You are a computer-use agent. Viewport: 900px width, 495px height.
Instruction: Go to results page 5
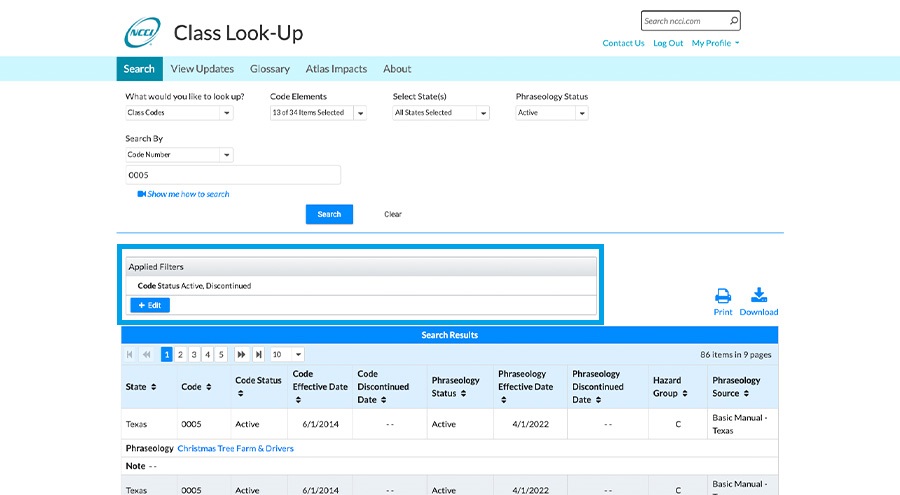[221, 354]
